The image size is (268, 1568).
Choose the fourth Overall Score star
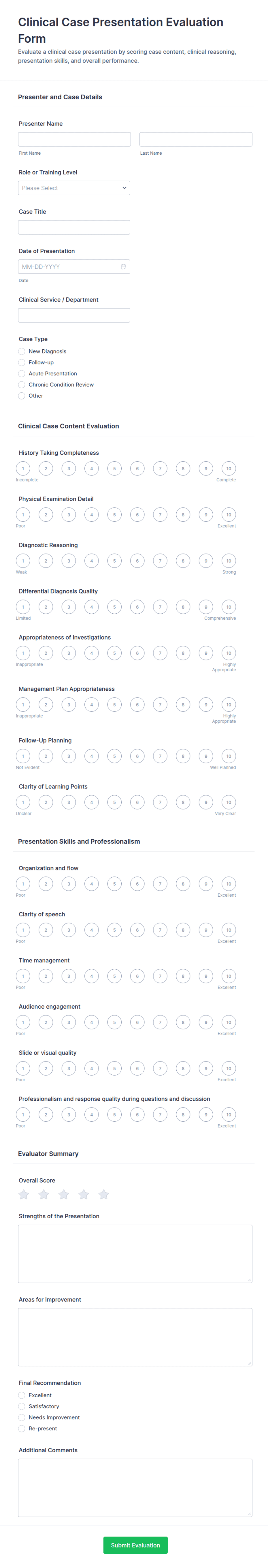[x=84, y=1194]
